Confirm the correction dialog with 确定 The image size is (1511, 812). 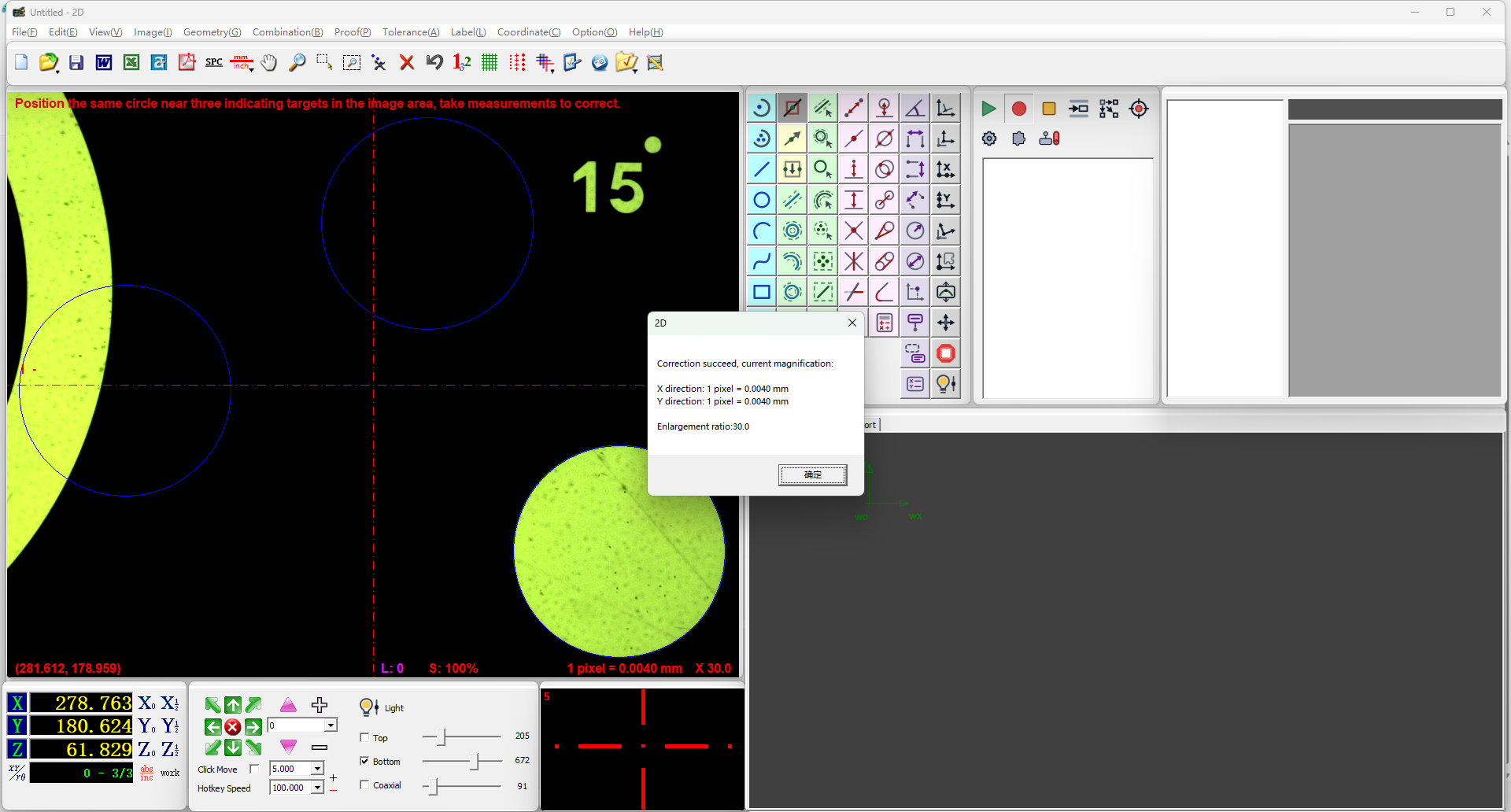(x=813, y=474)
